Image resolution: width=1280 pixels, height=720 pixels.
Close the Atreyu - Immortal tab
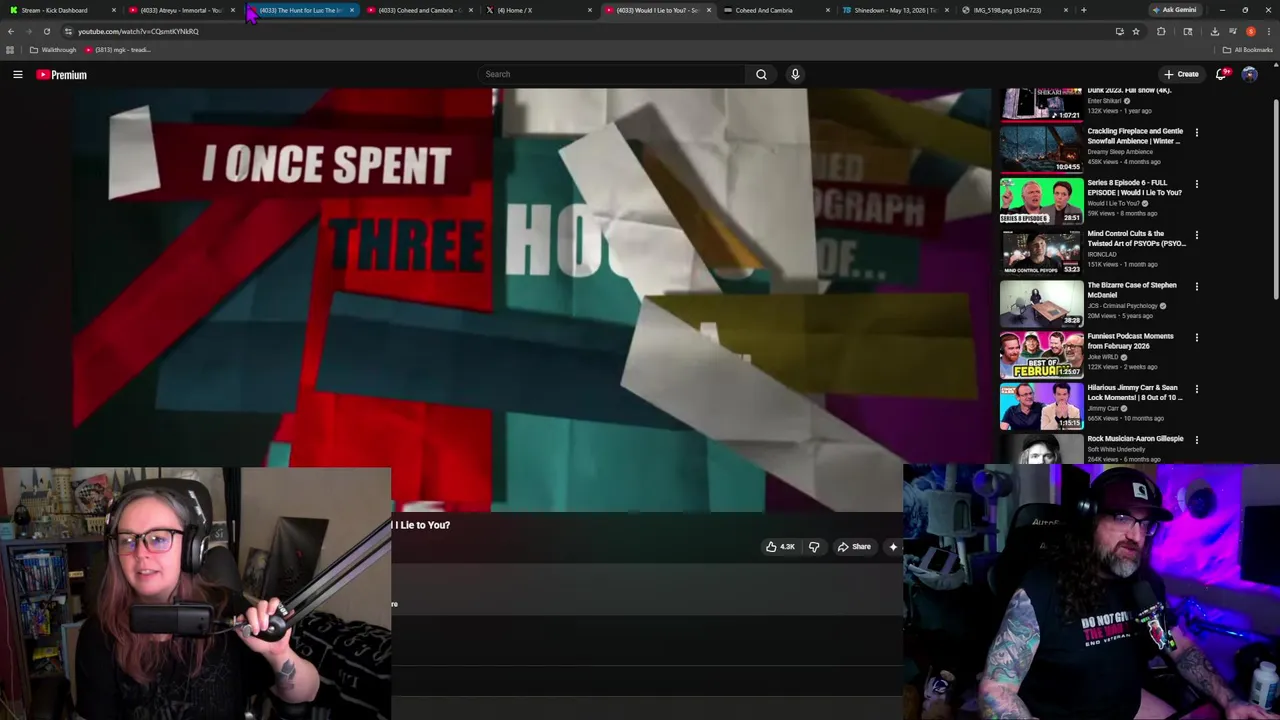[x=233, y=10]
